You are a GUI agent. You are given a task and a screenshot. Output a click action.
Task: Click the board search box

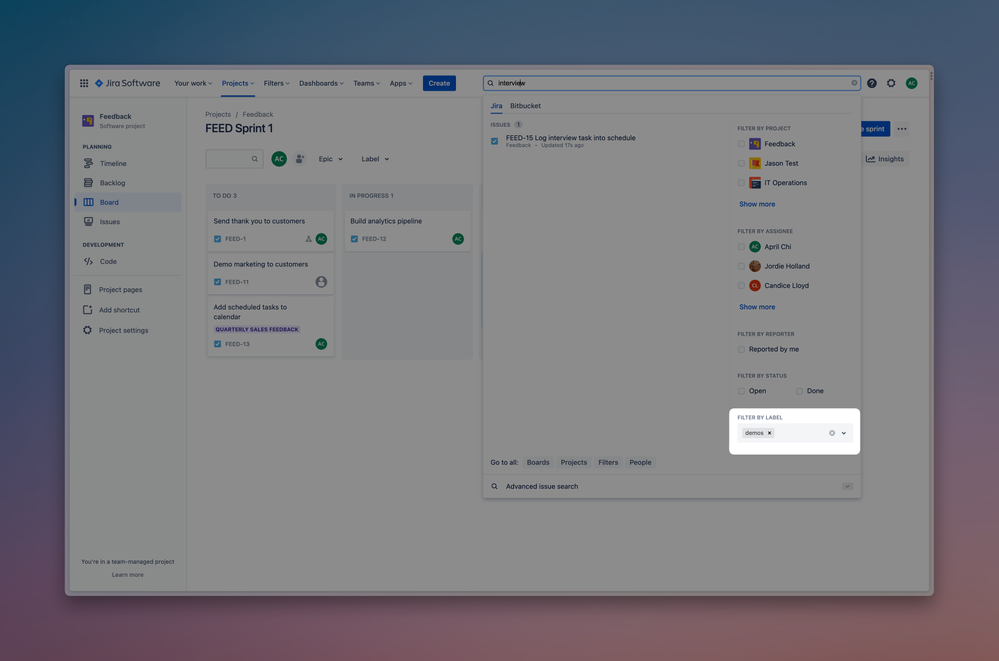pyautogui.click(x=234, y=159)
